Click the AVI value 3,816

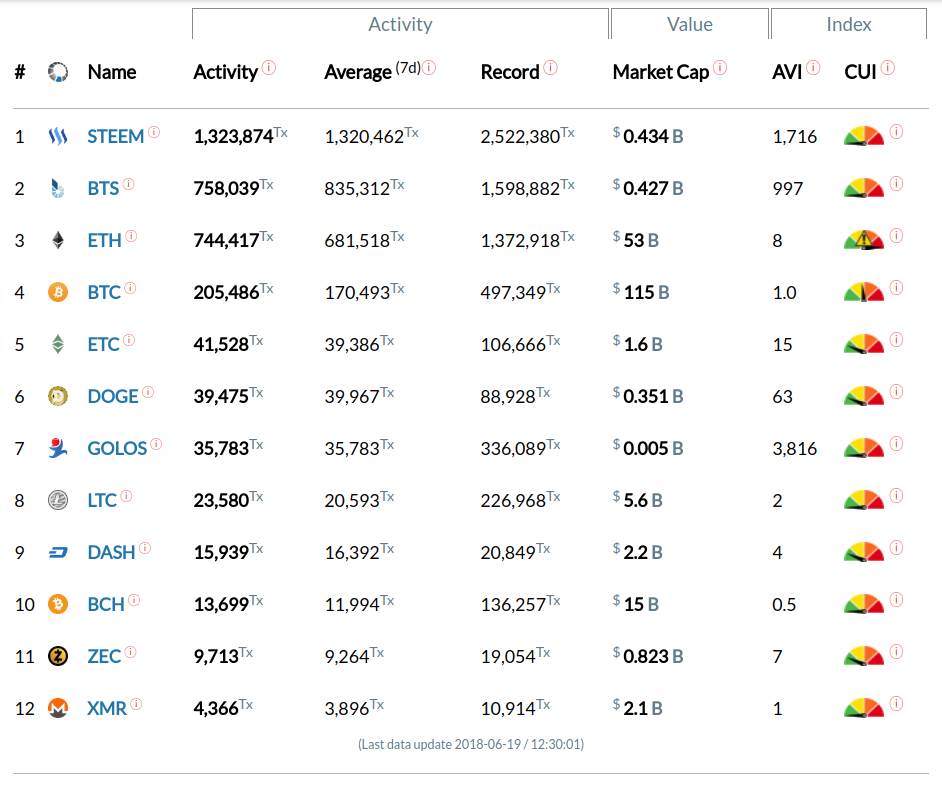[x=794, y=449]
